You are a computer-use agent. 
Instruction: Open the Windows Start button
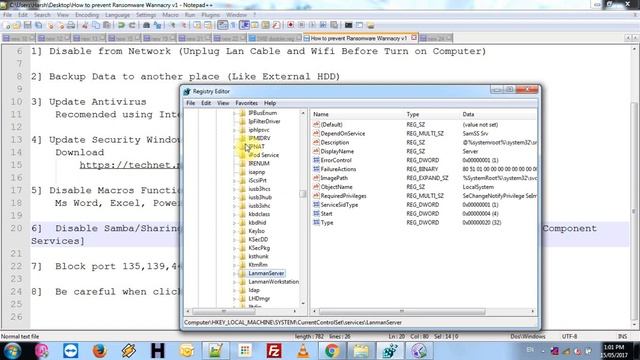11,351
